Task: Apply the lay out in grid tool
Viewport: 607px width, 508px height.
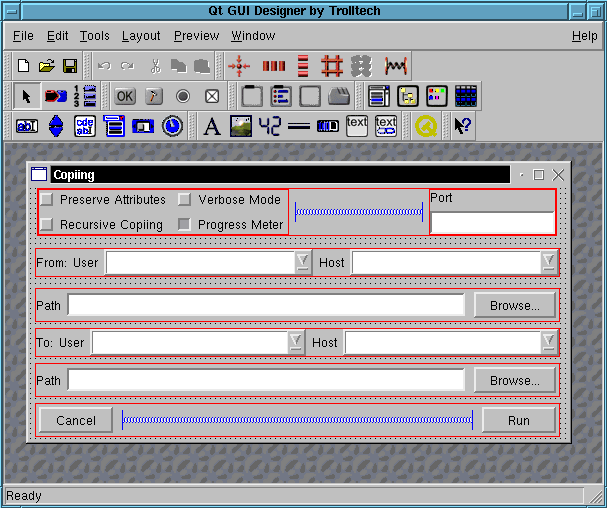Action: (x=333, y=66)
